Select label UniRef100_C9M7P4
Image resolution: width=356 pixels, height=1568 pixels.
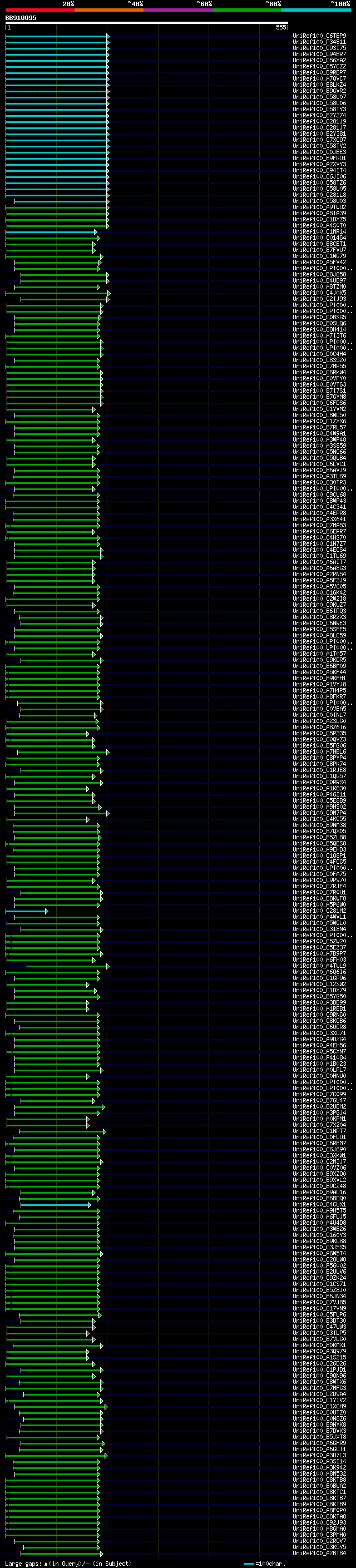[319, 813]
